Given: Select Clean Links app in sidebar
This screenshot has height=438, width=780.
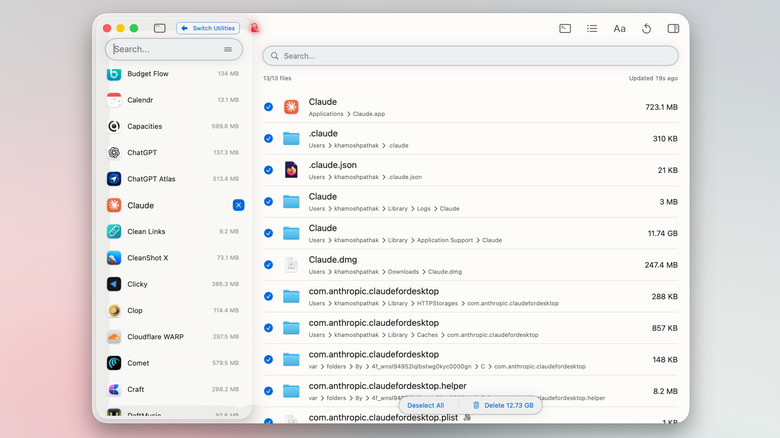Looking at the screenshot, I should point(173,231).
